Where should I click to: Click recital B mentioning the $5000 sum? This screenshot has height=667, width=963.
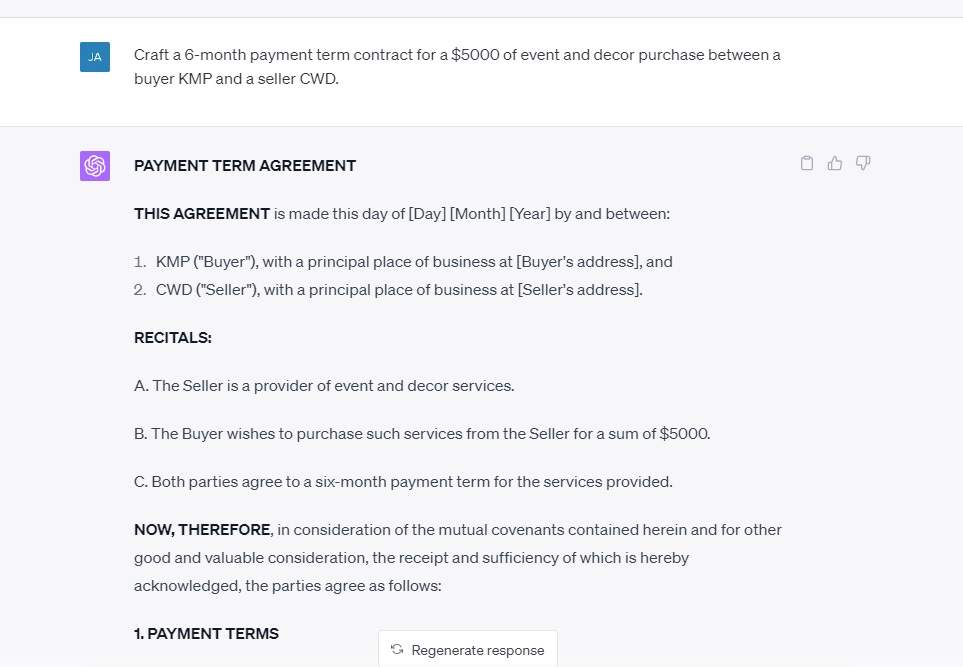tap(421, 433)
